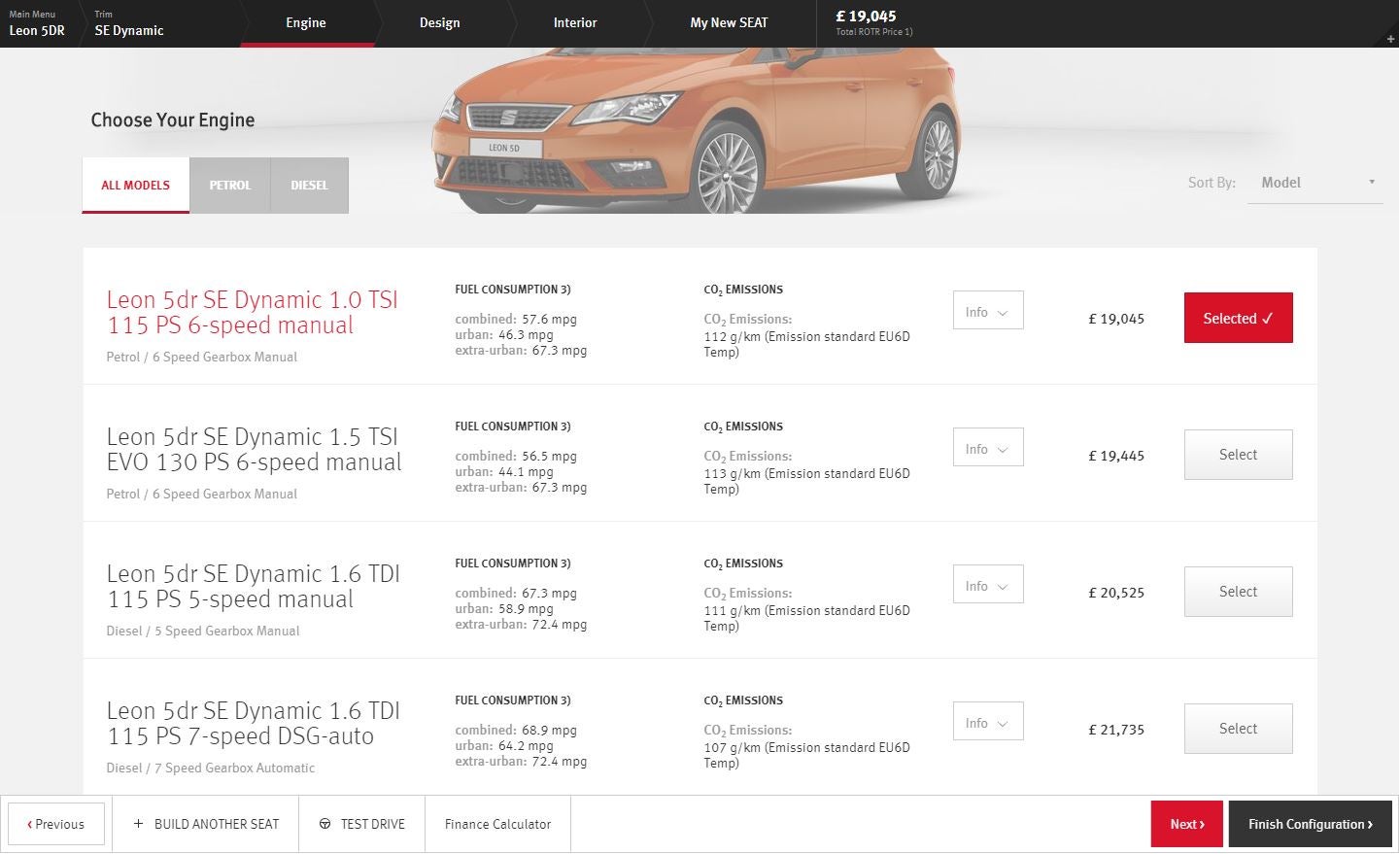Click 'Petrol / 6 Speed Gearbox Manual' under 1.5 TSI
This screenshot has width=1400, height=854.
(202, 494)
